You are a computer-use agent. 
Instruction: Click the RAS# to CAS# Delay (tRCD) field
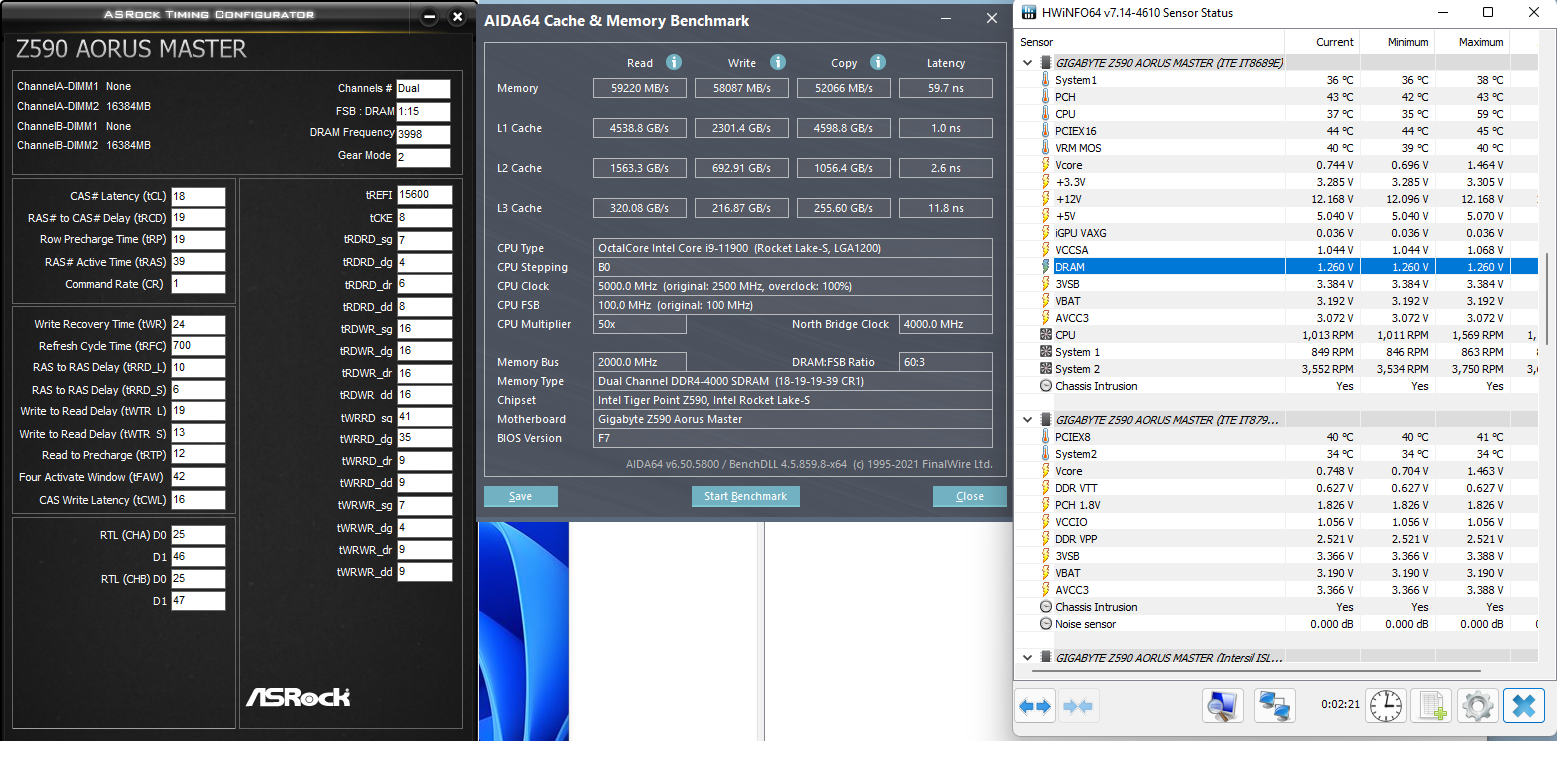click(x=198, y=218)
